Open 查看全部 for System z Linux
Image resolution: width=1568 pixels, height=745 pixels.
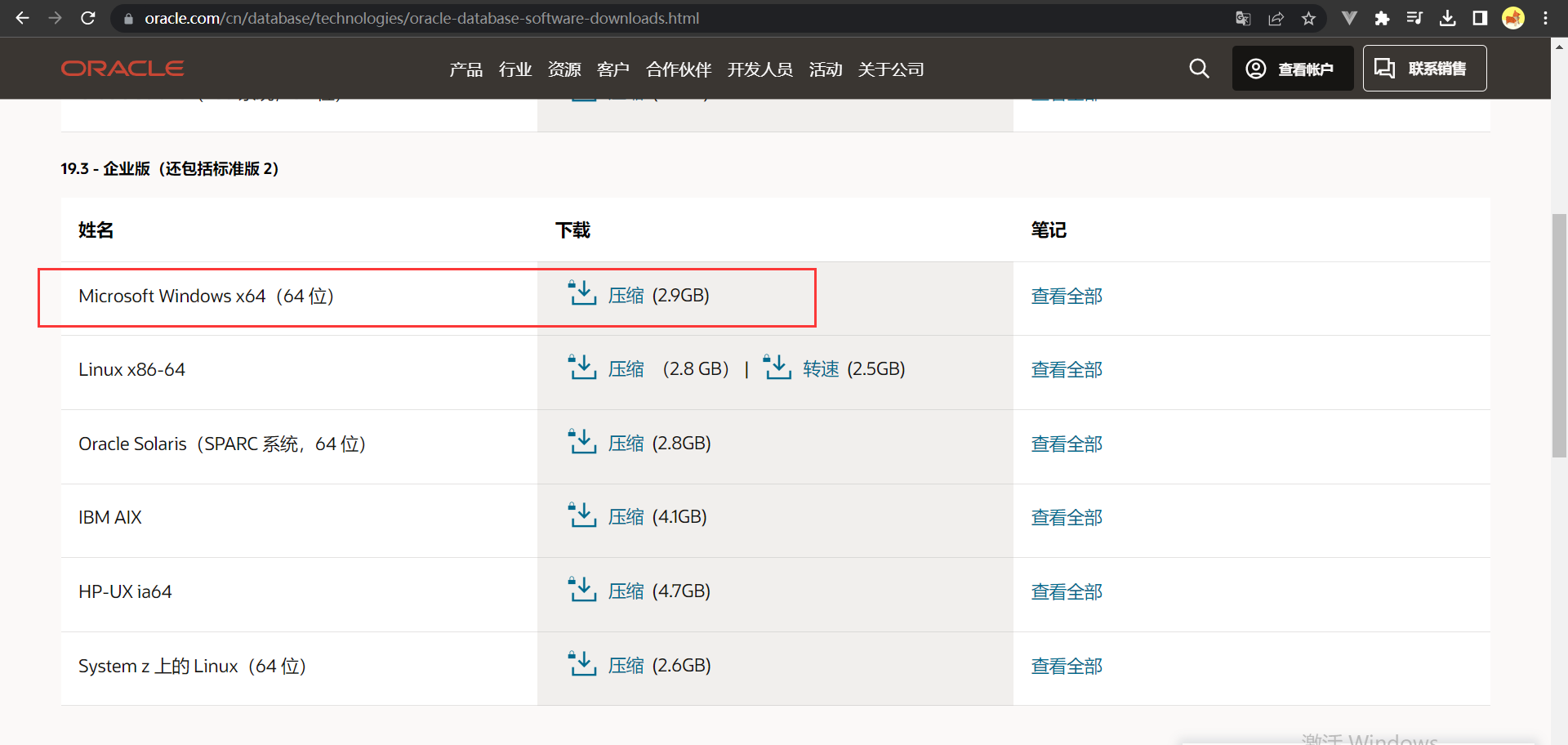coord(1067,667)
